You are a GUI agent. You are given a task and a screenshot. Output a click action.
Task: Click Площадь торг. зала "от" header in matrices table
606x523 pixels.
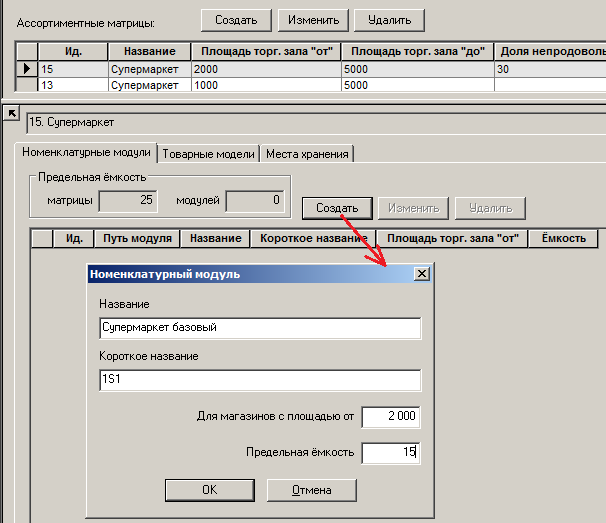tap(266, 51)
